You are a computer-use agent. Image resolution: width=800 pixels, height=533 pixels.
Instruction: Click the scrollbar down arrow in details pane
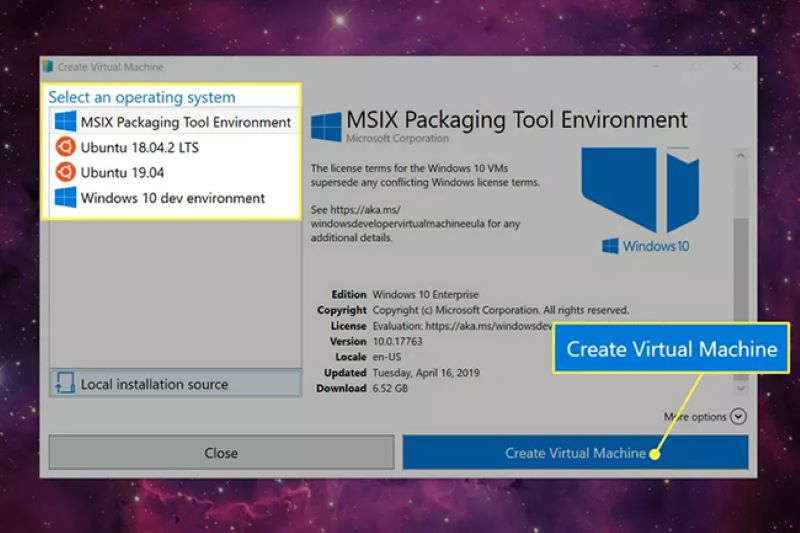coord(741,389)
